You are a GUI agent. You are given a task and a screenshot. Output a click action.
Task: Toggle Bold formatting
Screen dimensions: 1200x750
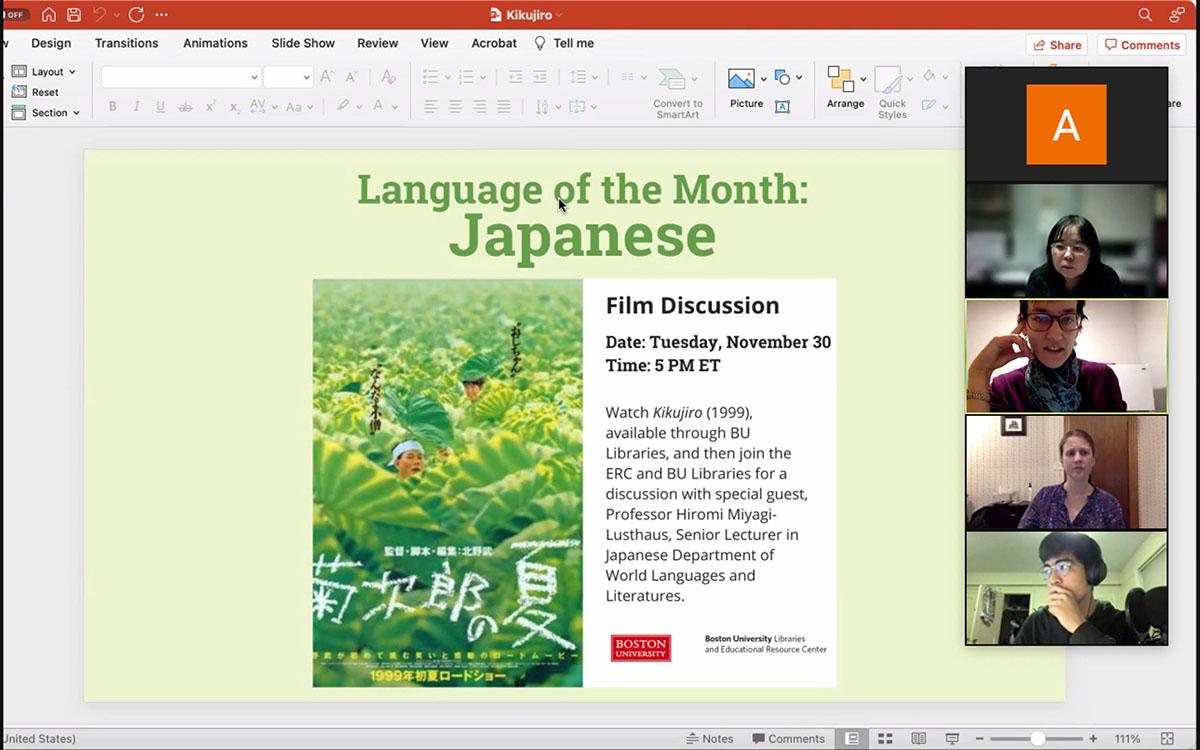(x=112, y=106)
